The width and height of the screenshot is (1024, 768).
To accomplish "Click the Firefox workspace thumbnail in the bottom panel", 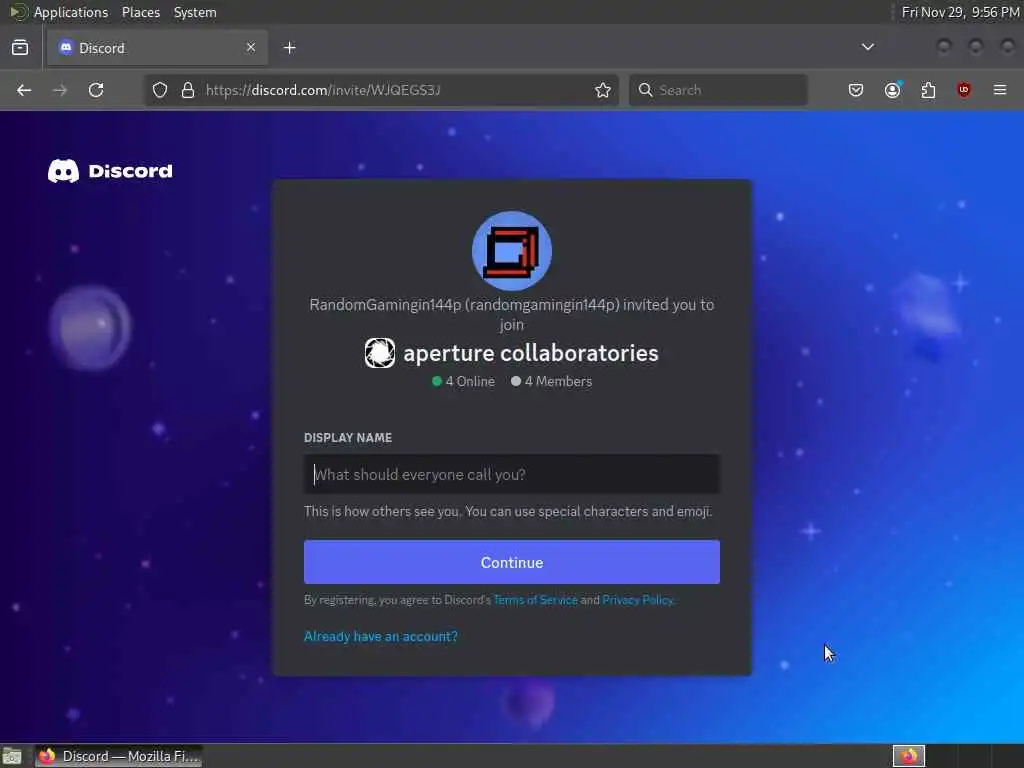I will coord(909,756).
